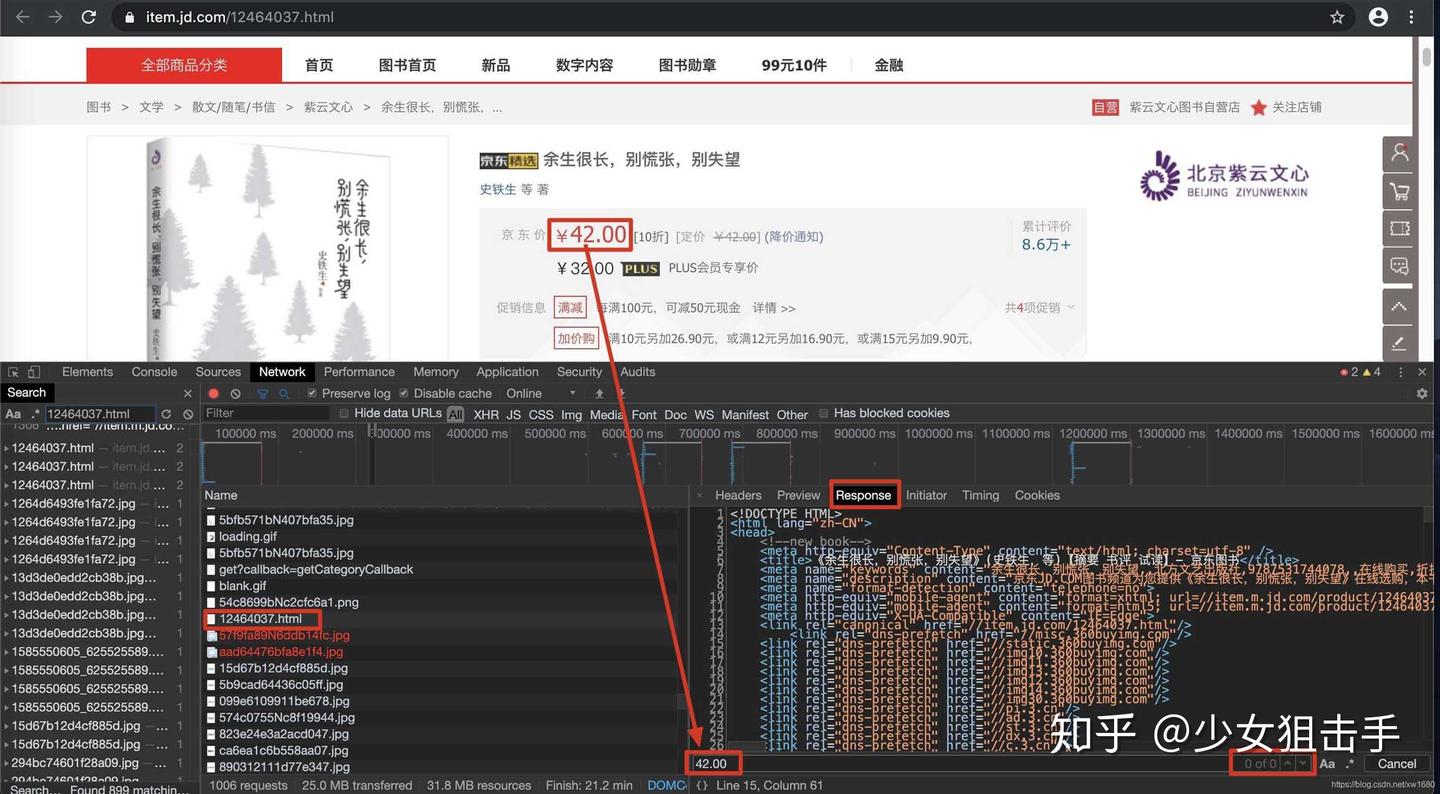Toggle regex in the Search panel
Image resolution: width=1440 pixels, height=794 pixels.
[36, 414]
